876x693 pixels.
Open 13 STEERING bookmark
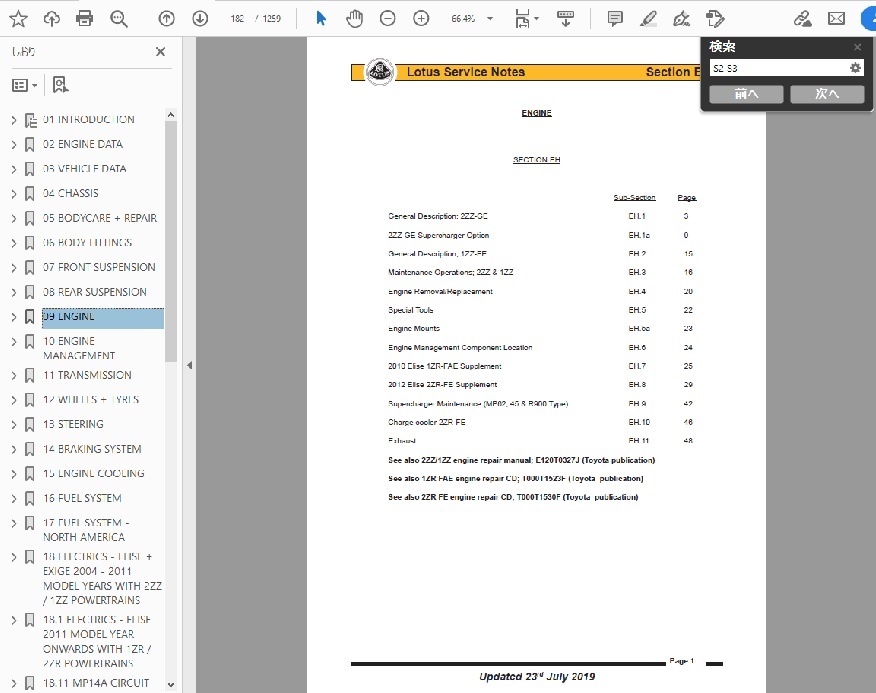(x=73, y=424)
